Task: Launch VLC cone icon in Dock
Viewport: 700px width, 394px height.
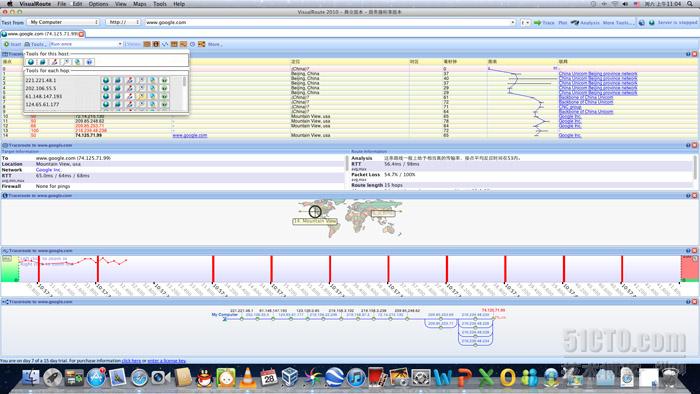Action: (x=248, y=377)
